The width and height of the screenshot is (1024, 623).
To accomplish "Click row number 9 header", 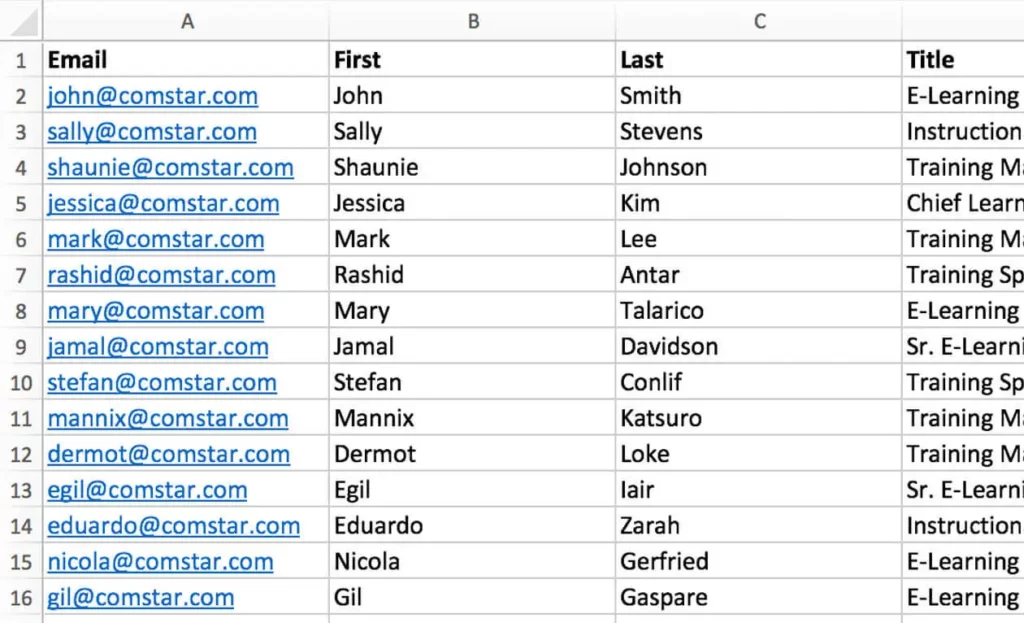I will point(22,347).
